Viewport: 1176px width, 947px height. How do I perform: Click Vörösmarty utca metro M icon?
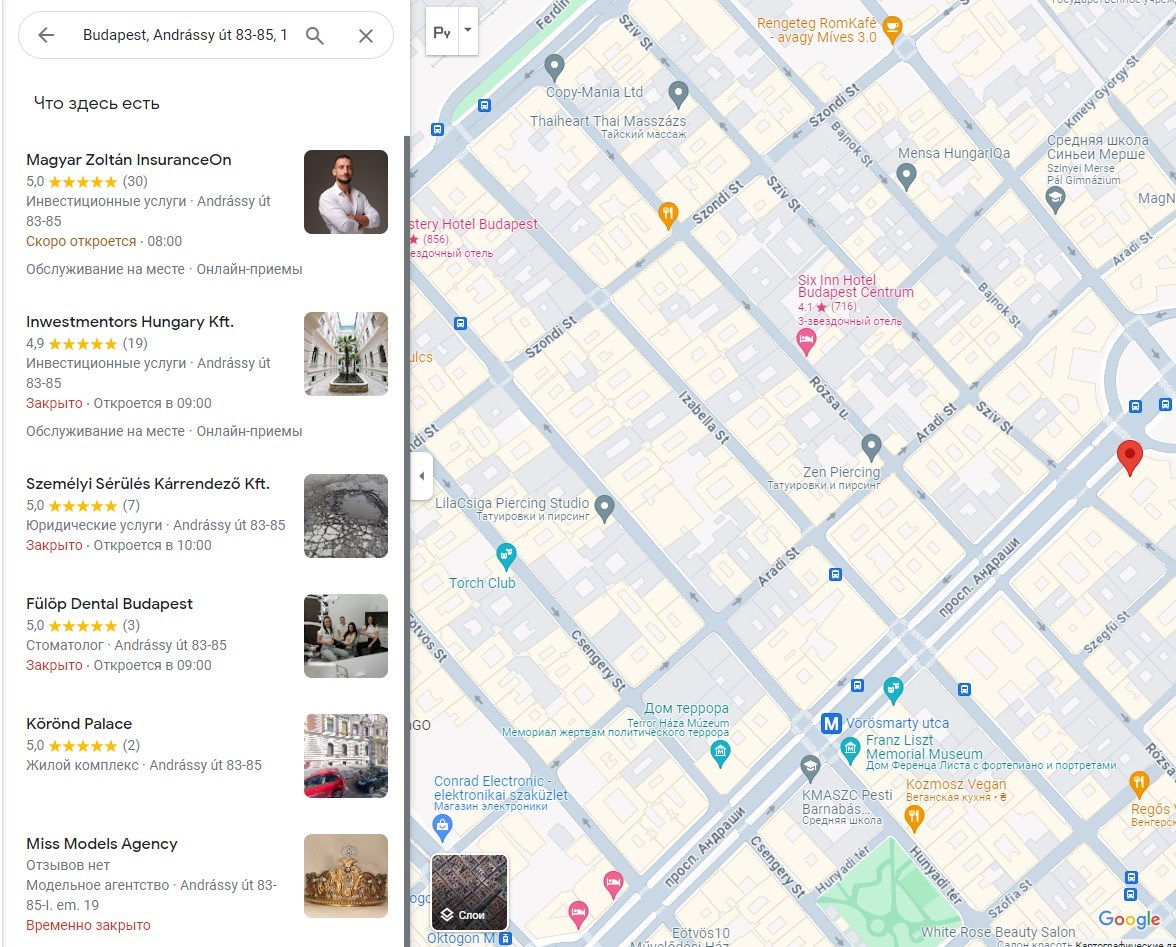(x=831, y=724)
